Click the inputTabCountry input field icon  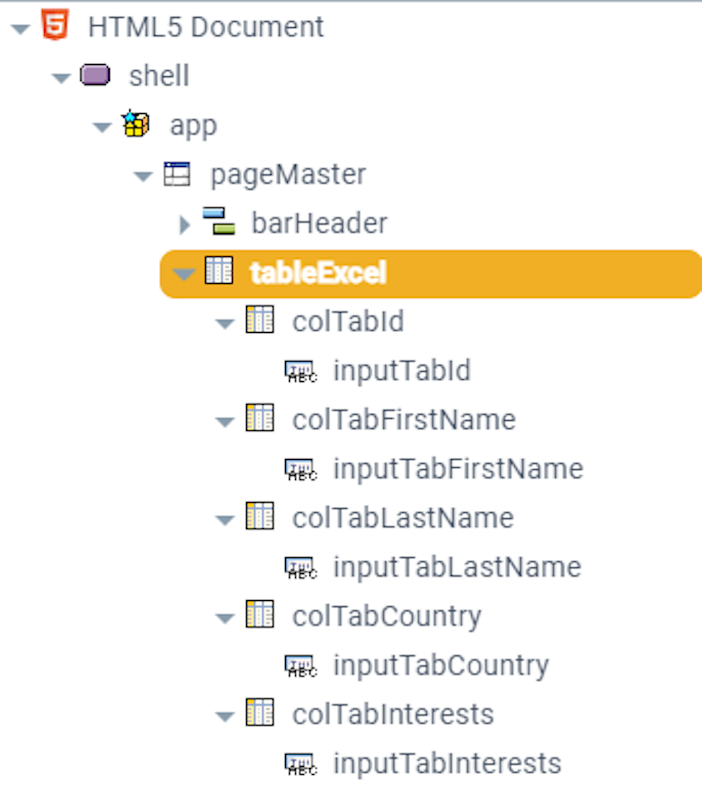[x=300, y=665]
